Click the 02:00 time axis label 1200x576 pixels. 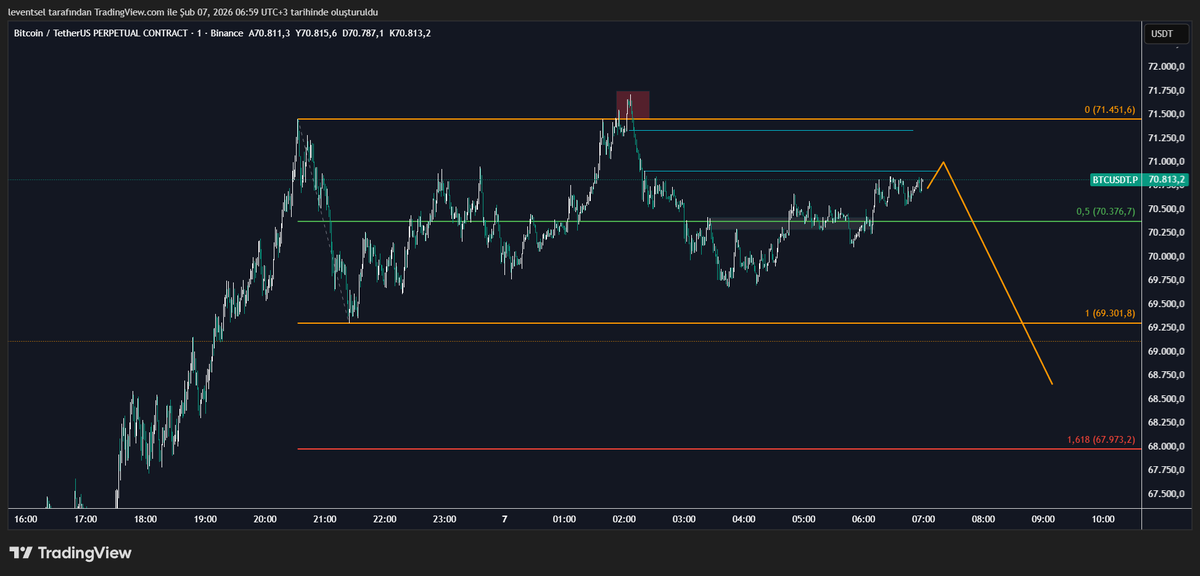(625, 519)
